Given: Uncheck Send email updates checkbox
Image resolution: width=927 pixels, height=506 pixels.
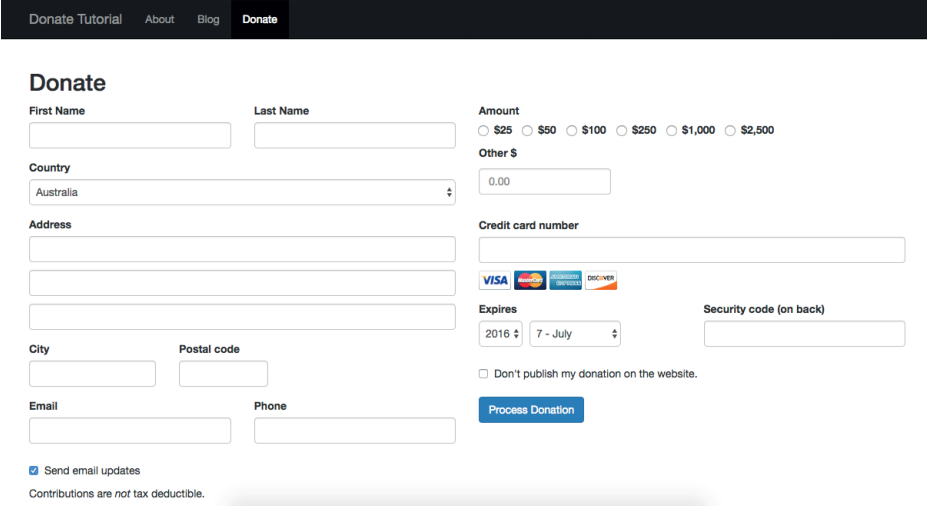Looking at the screenshot, I should pos(34,471).
